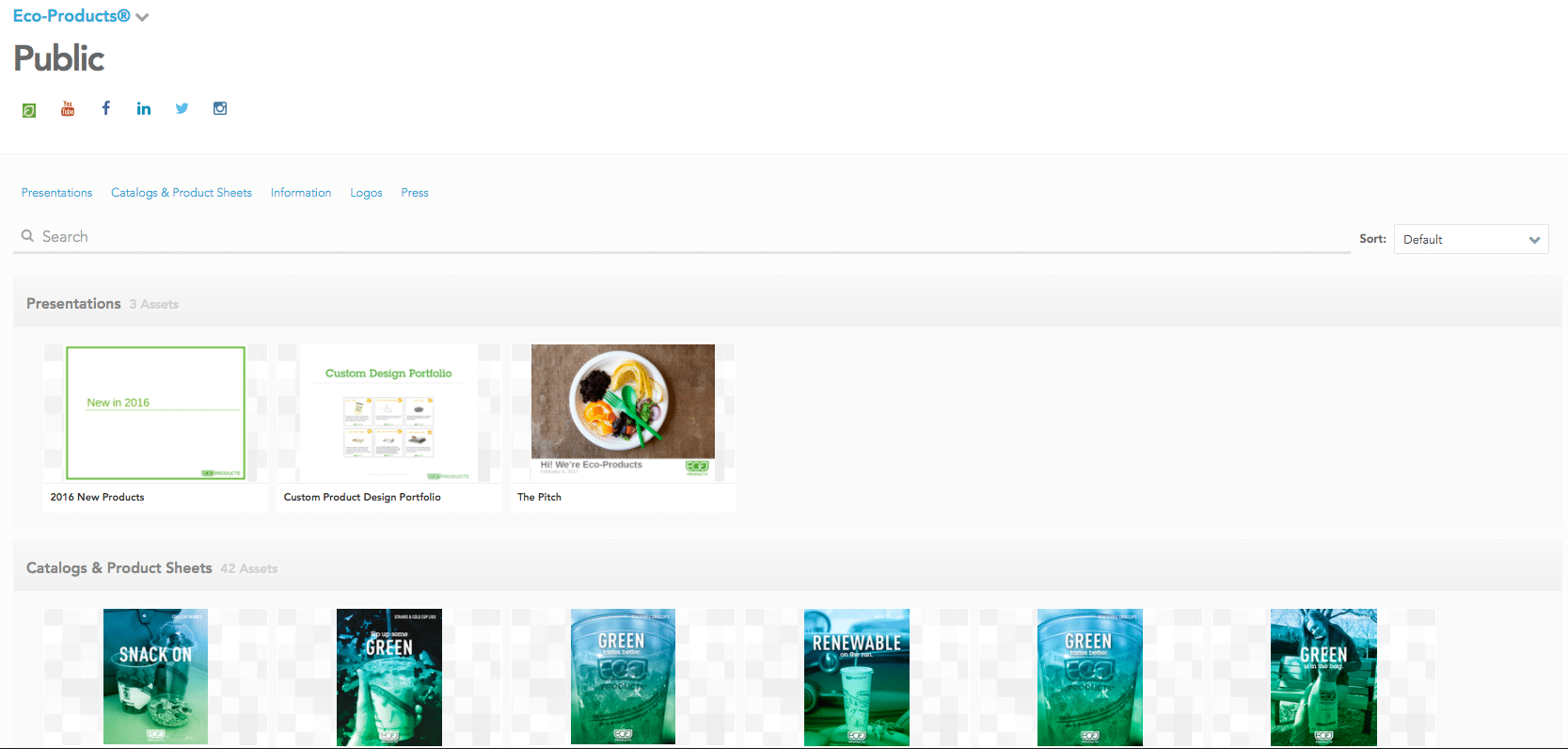Open the Instagram social icon
Image resolution: width=1568 pixels, height=749 pixels.
pos(220,108)
